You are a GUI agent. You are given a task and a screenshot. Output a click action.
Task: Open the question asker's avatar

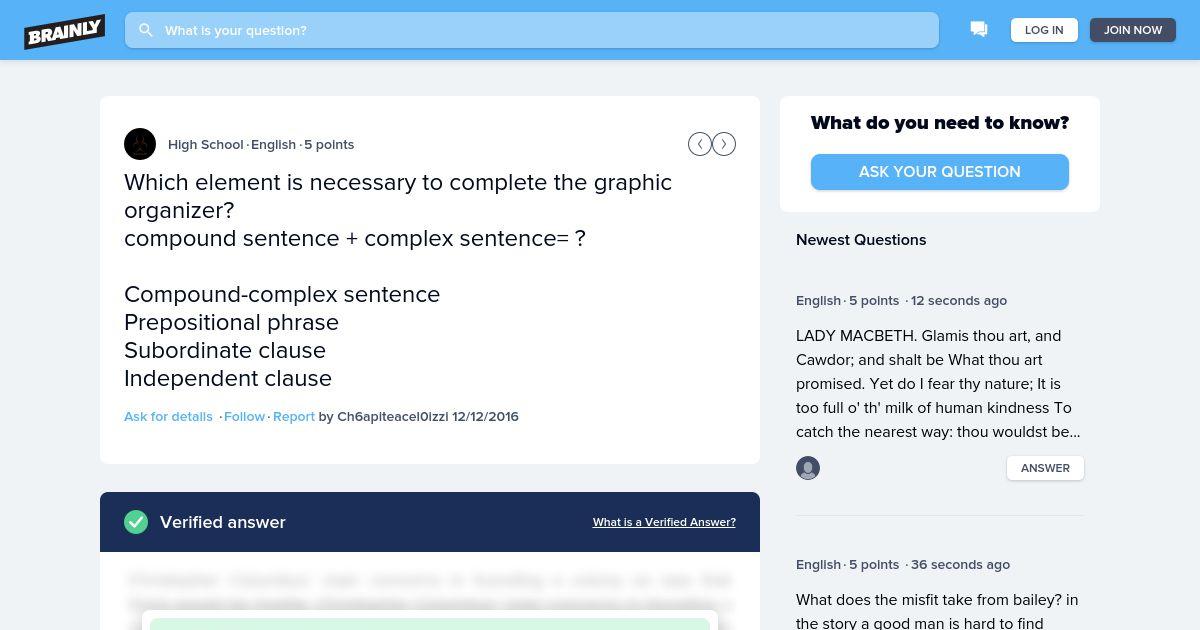coord(140,144)
